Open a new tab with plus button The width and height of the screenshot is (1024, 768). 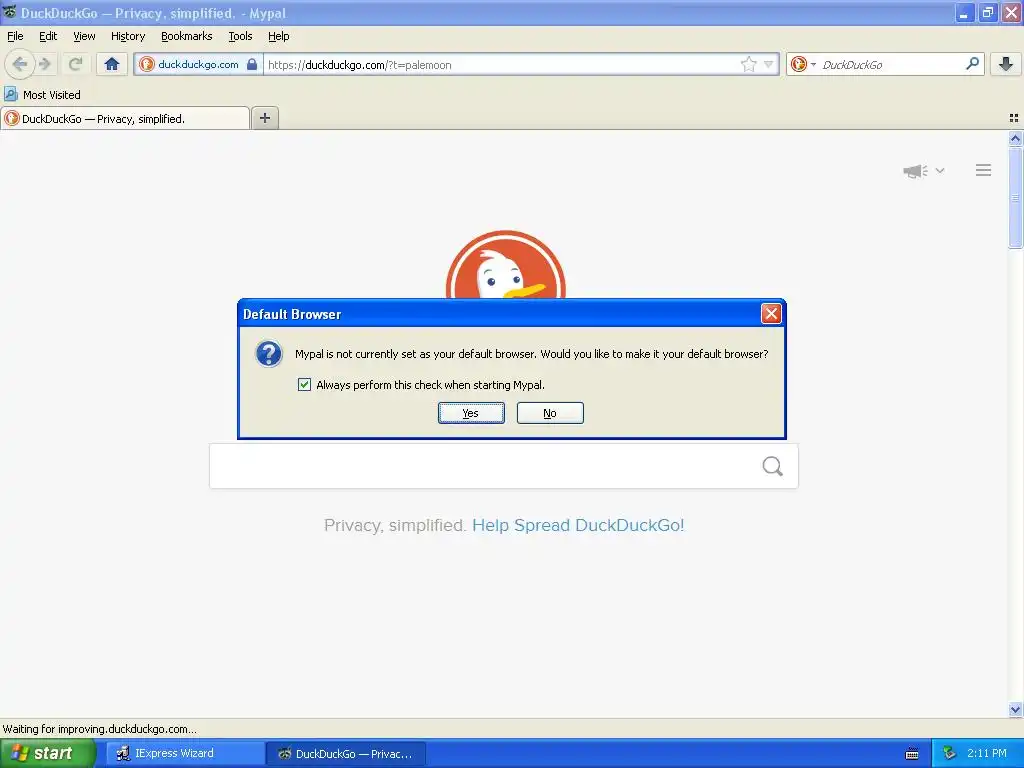[x=264, y=118]
